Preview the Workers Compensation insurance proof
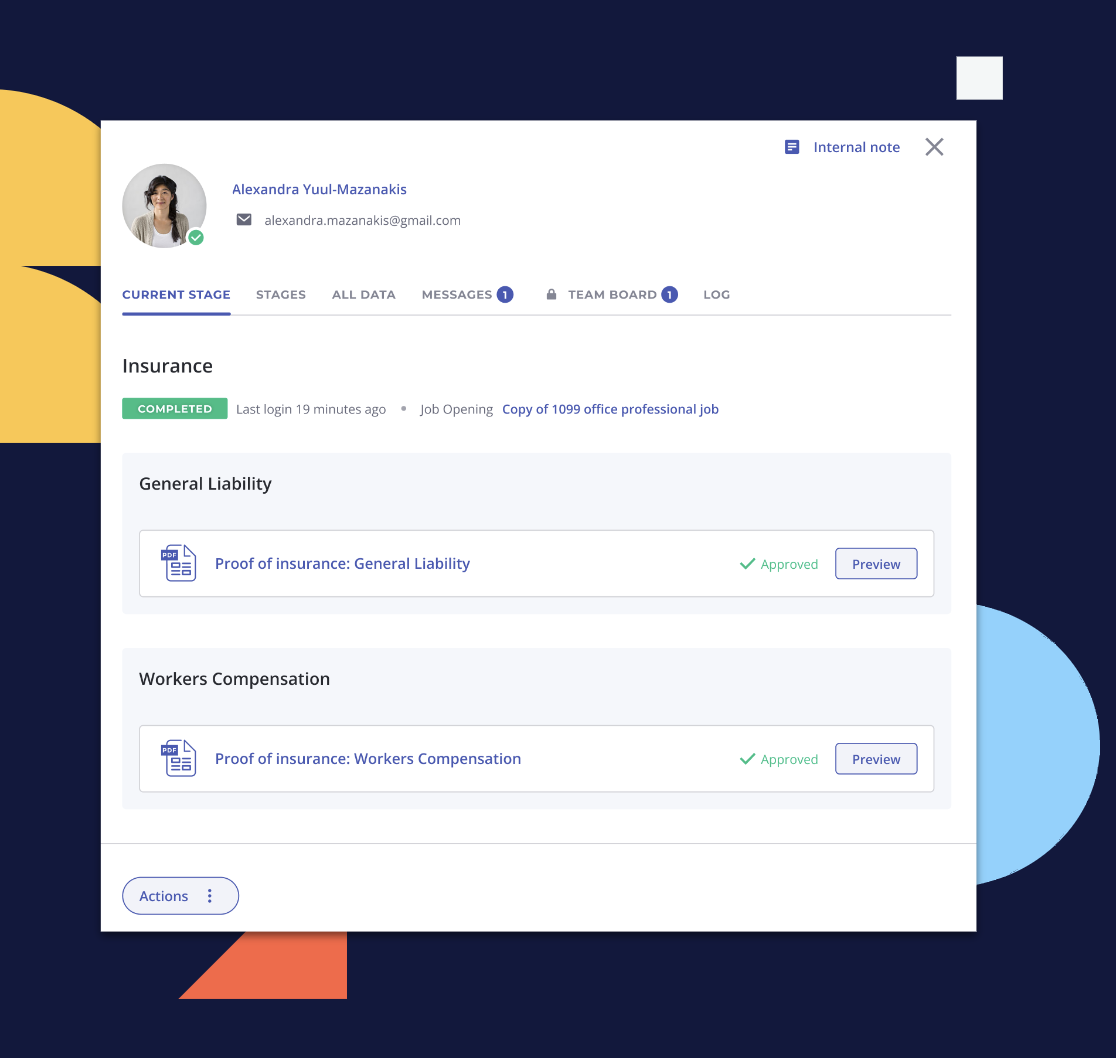1116x1058 pixels. pos(875,758)
